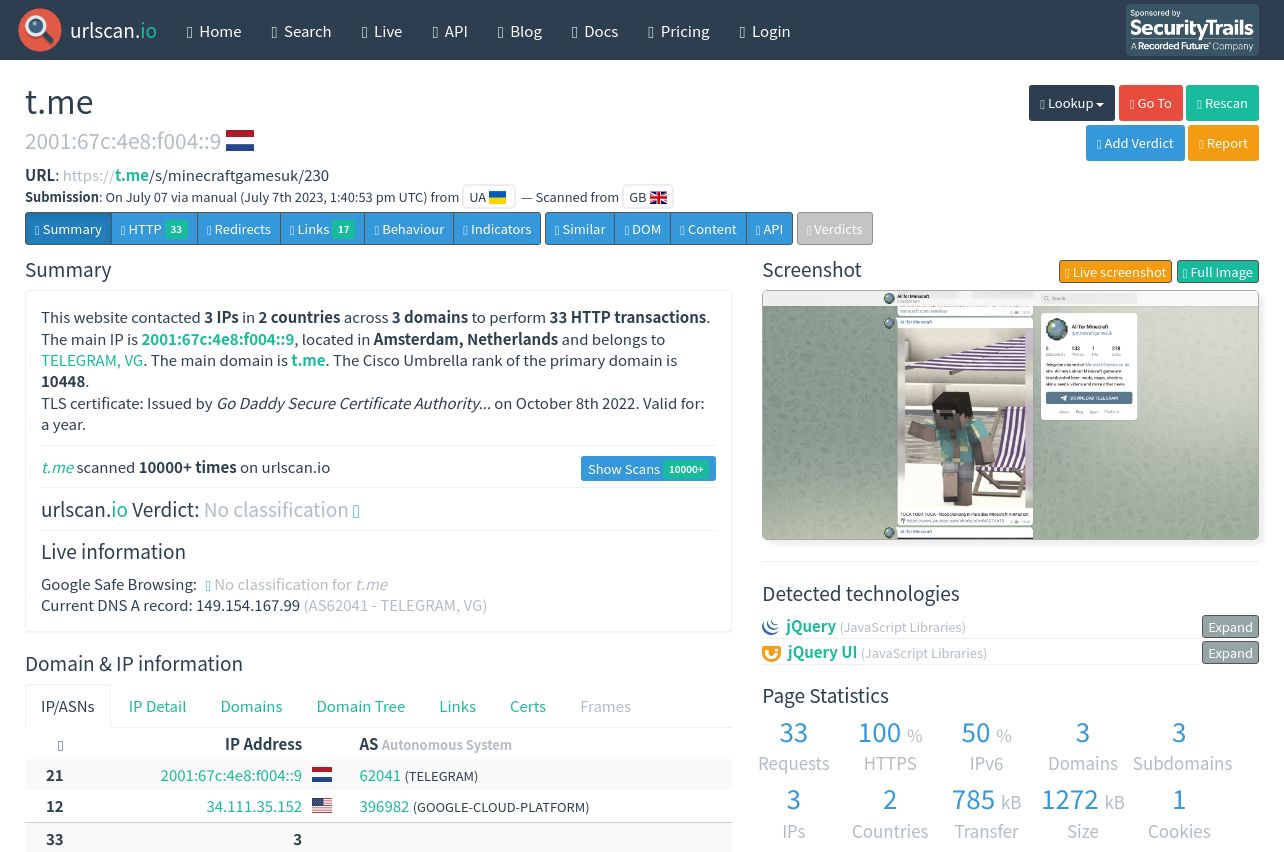Open AS 62041 link
Image resolution: width=1284 pixels, height=852 pixels.
click(380, 775)
